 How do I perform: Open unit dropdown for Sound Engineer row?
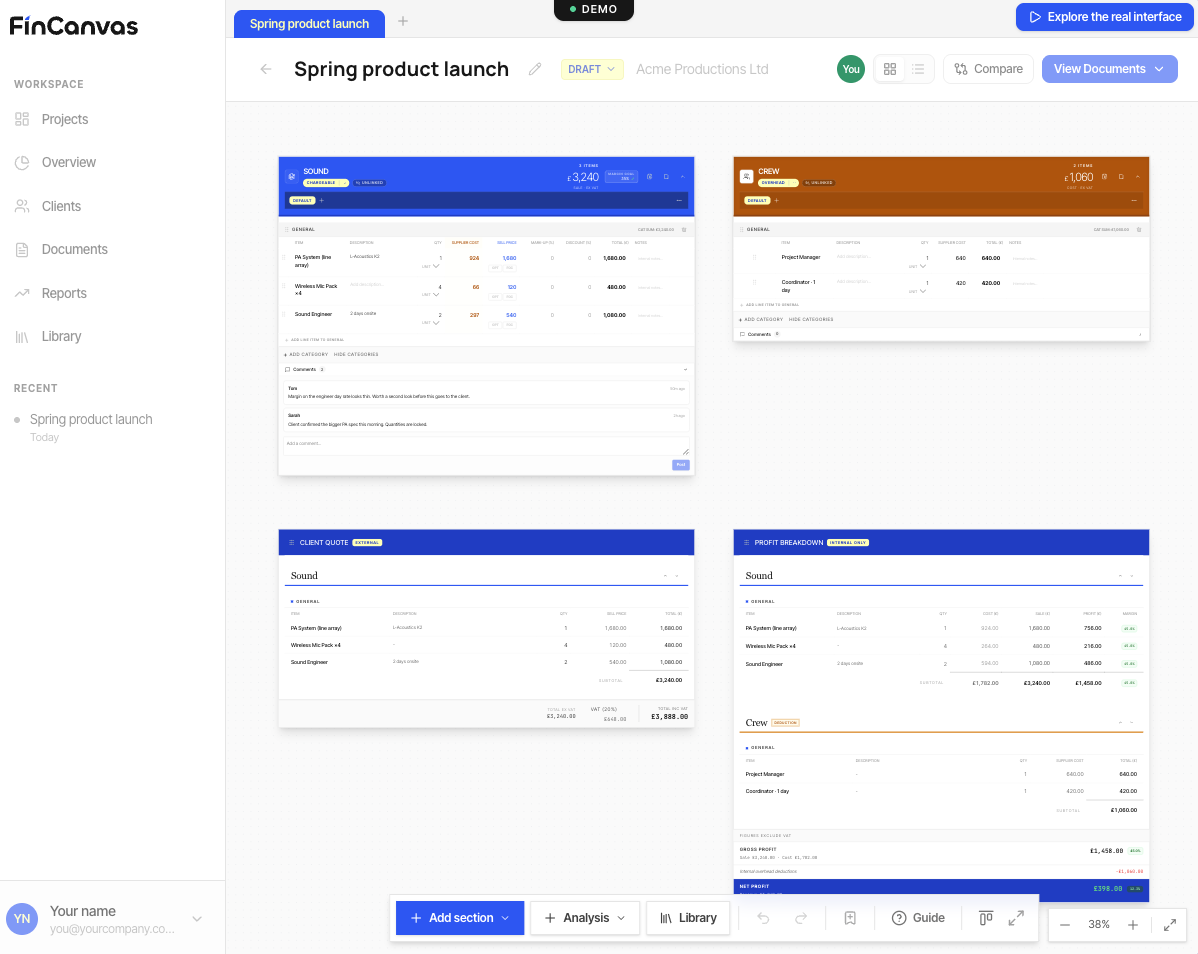(432, 323)
